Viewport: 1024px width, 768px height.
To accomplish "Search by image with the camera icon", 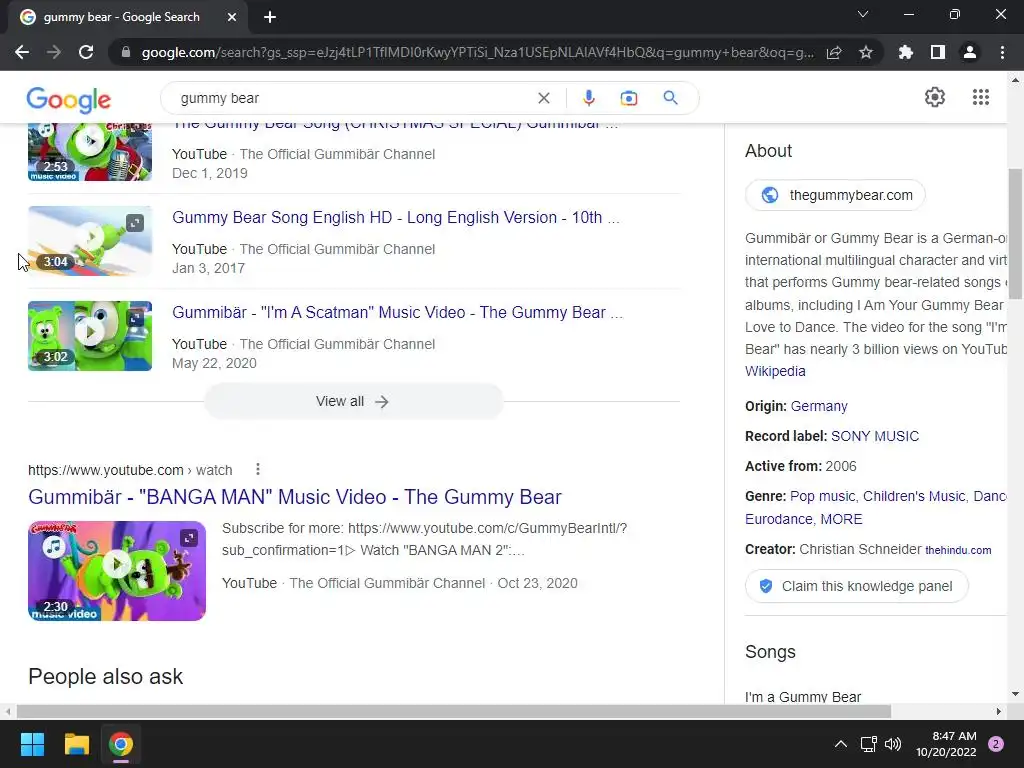I will point(629,98).
